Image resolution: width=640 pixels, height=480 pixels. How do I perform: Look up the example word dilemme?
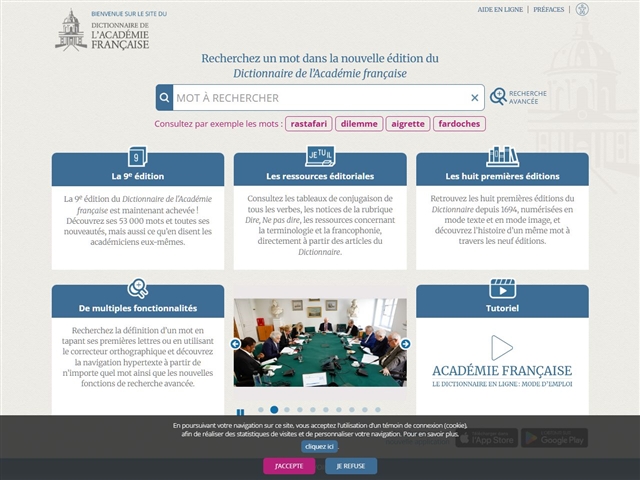pyautogui.click(x=359, y=124)
